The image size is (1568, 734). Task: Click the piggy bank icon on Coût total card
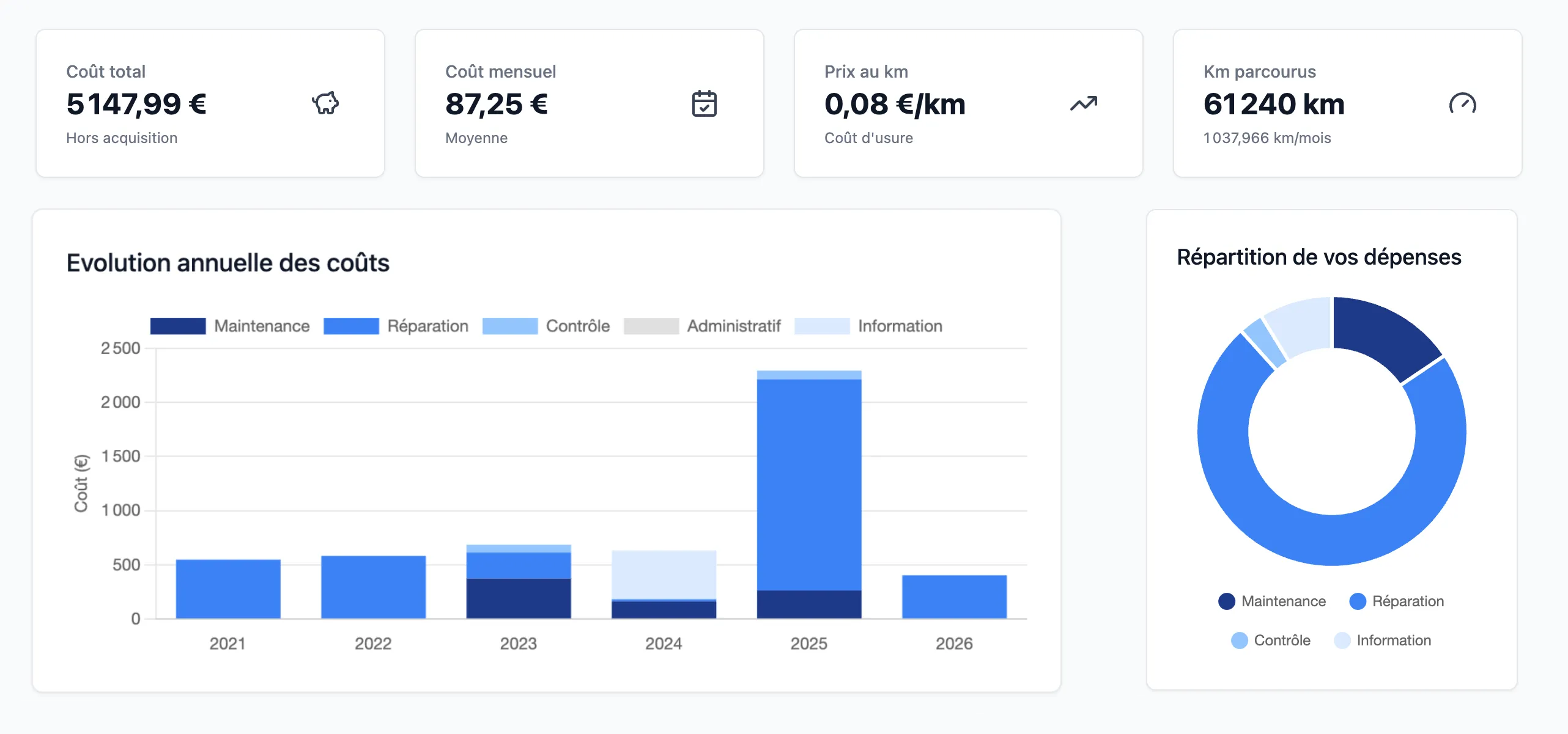(x=325, y=103)
